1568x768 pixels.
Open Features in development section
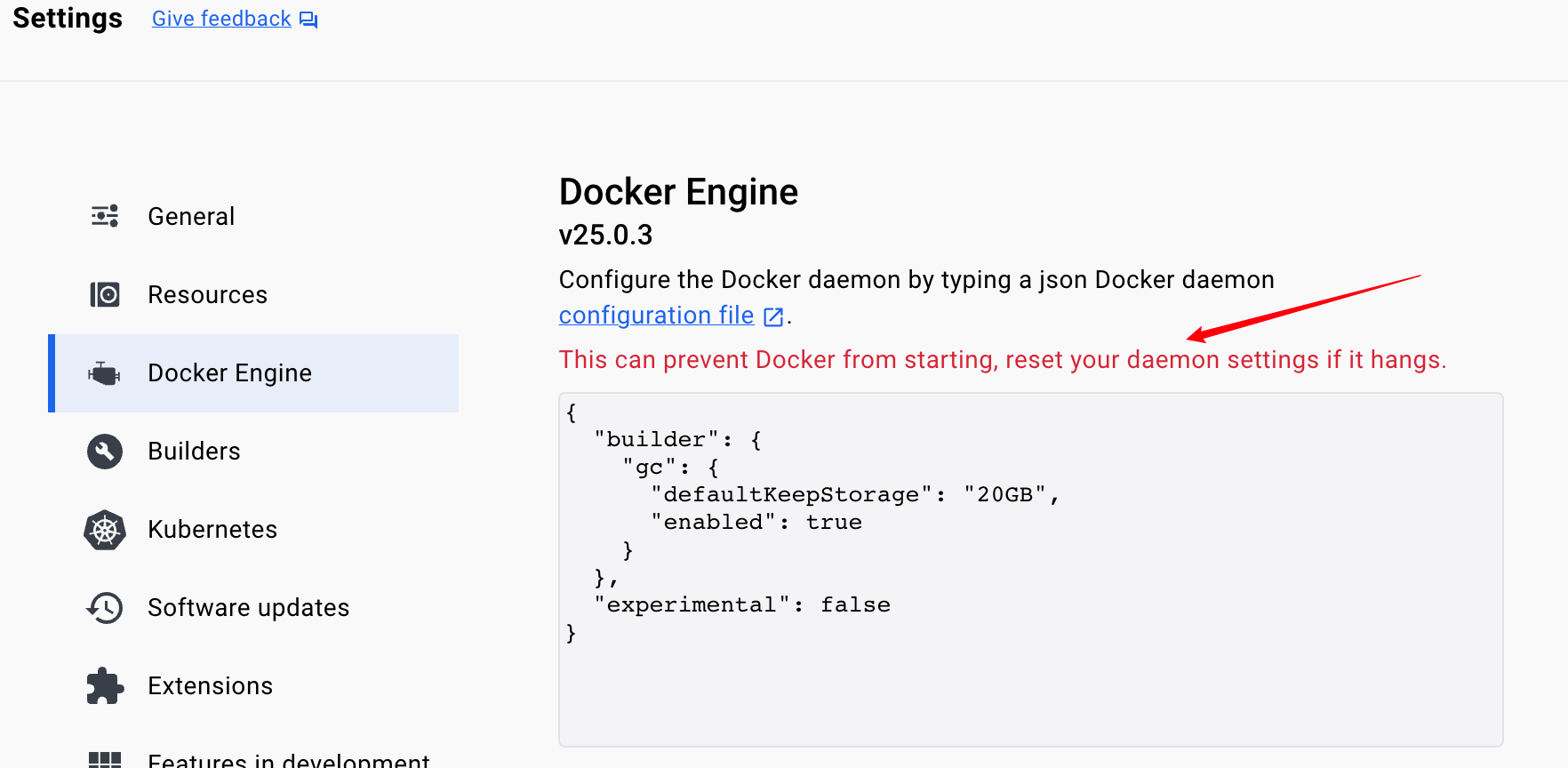point(288,760)
